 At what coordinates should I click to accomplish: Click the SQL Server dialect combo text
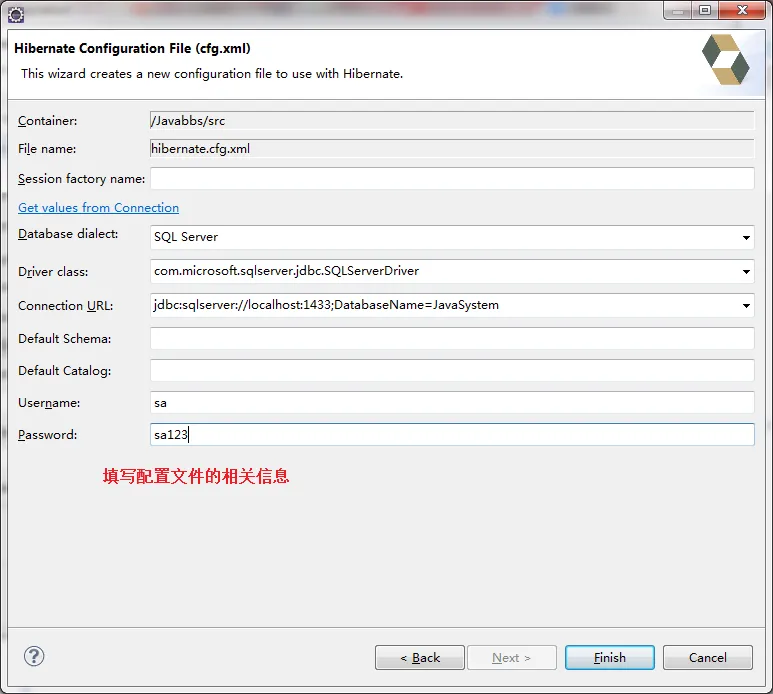186,237
